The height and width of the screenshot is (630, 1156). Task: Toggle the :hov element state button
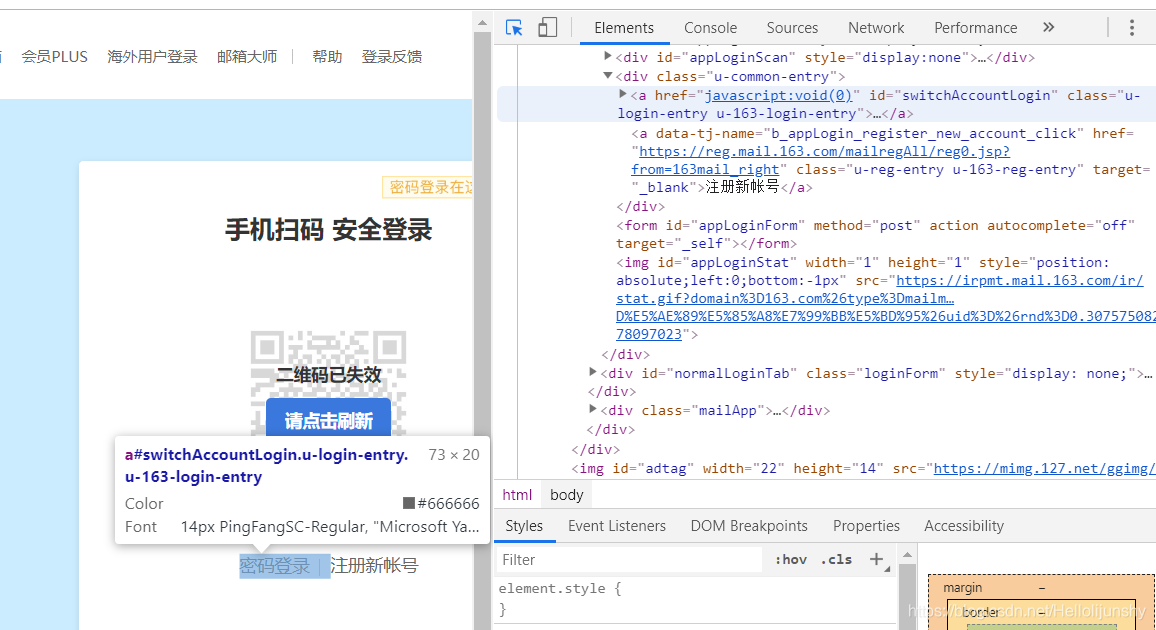[791, 560]
